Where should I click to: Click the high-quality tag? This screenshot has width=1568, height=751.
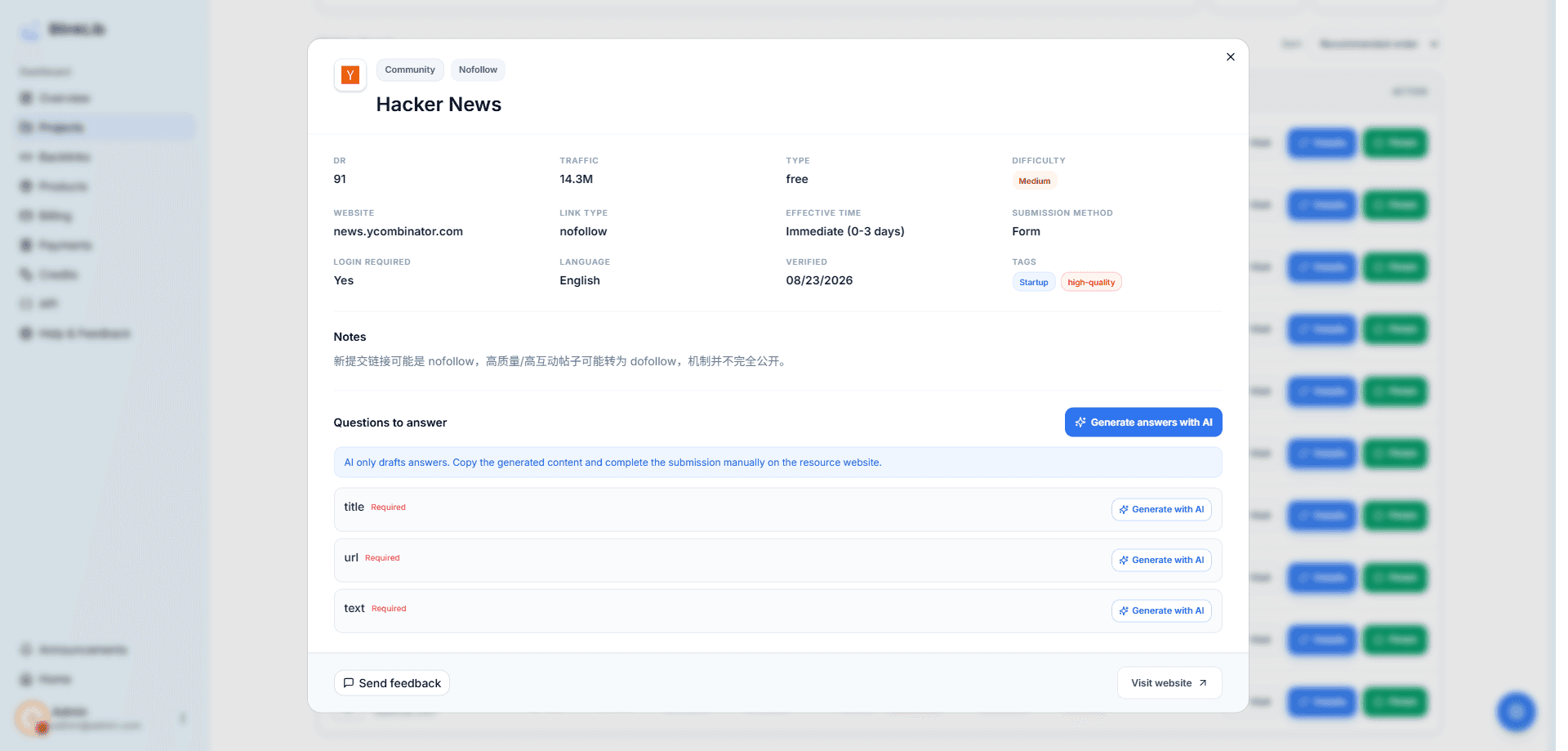click(1091, 283)
